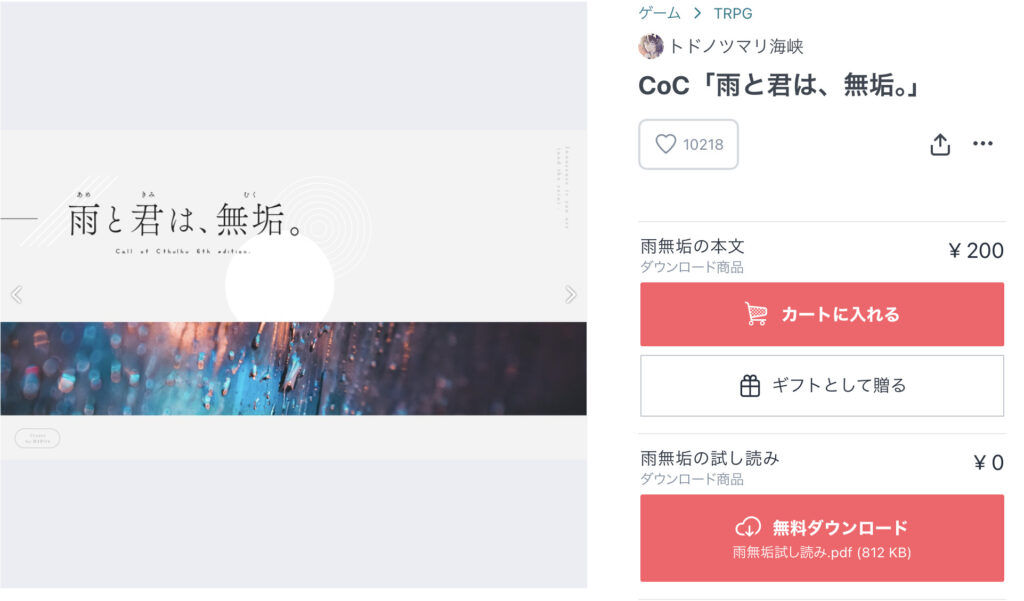Toggle the 10218 likes favorite button
Screen dimensions: 1024x601
point(688,144)
